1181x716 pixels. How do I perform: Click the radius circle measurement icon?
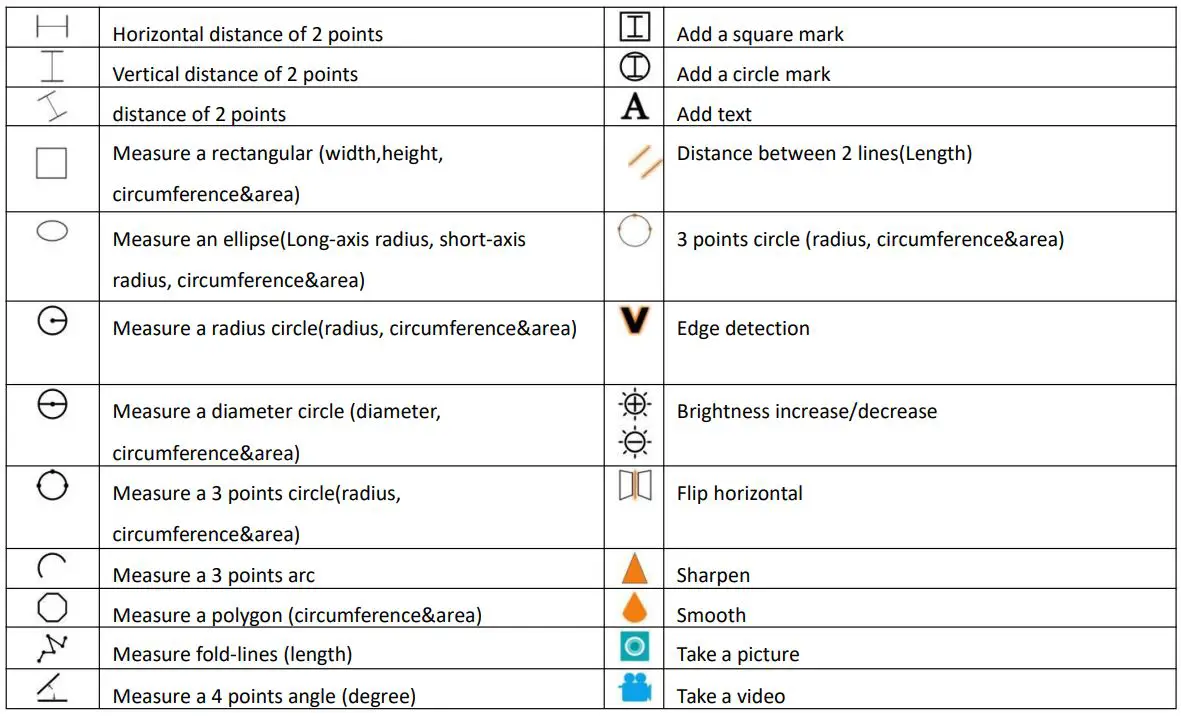[52, 321]
